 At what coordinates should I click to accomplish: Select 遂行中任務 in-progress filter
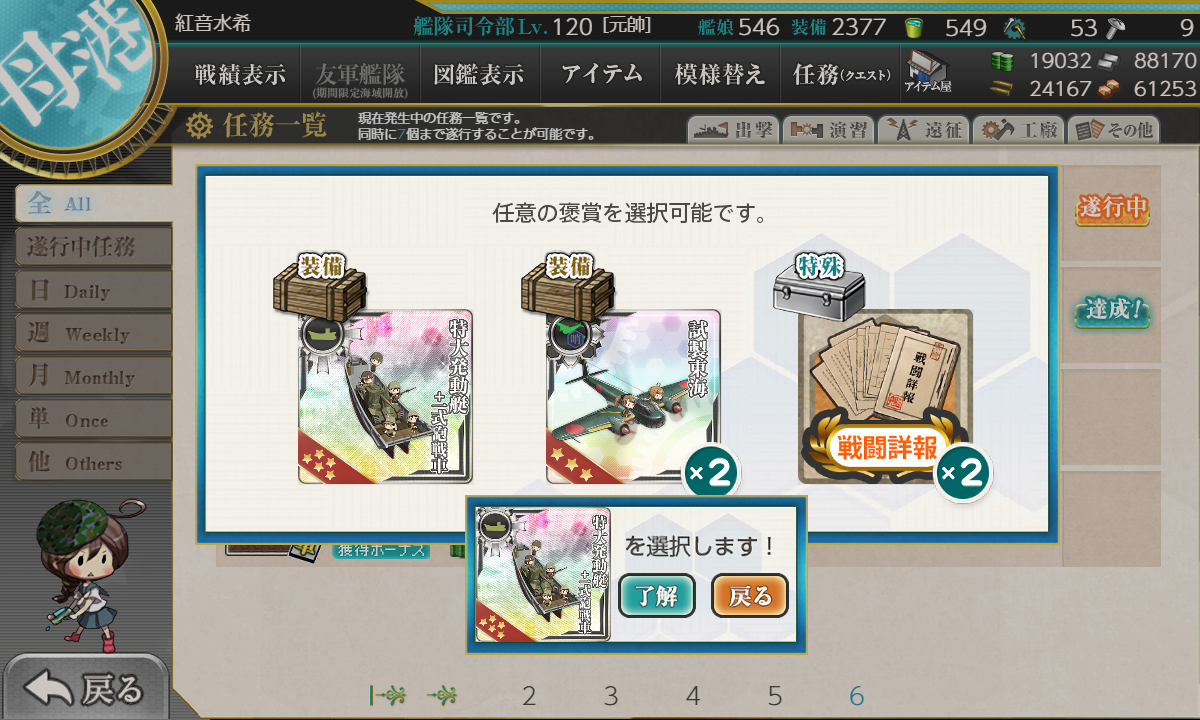coord(94,246)
